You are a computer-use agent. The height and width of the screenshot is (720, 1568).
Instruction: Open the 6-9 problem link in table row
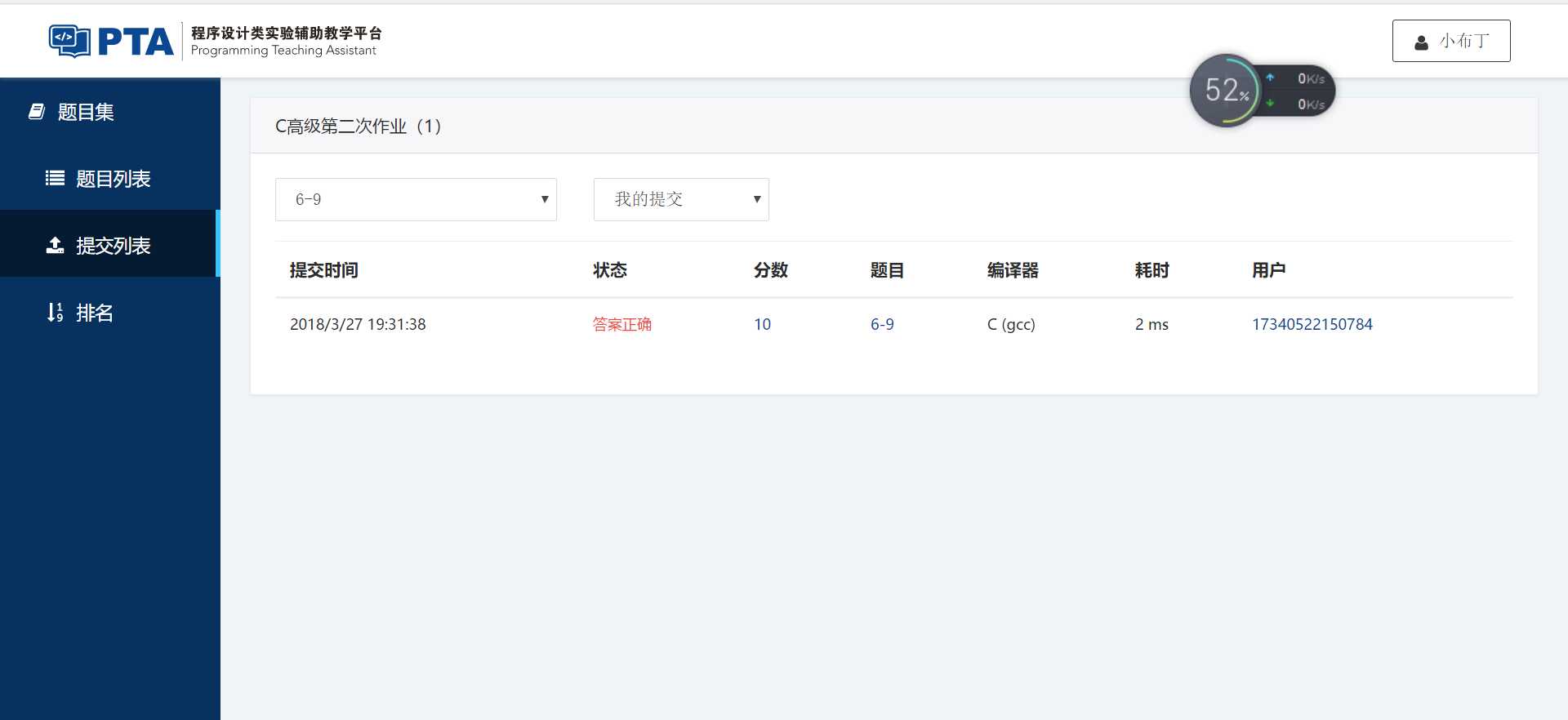pyautogui.click(x=882, y=324)
